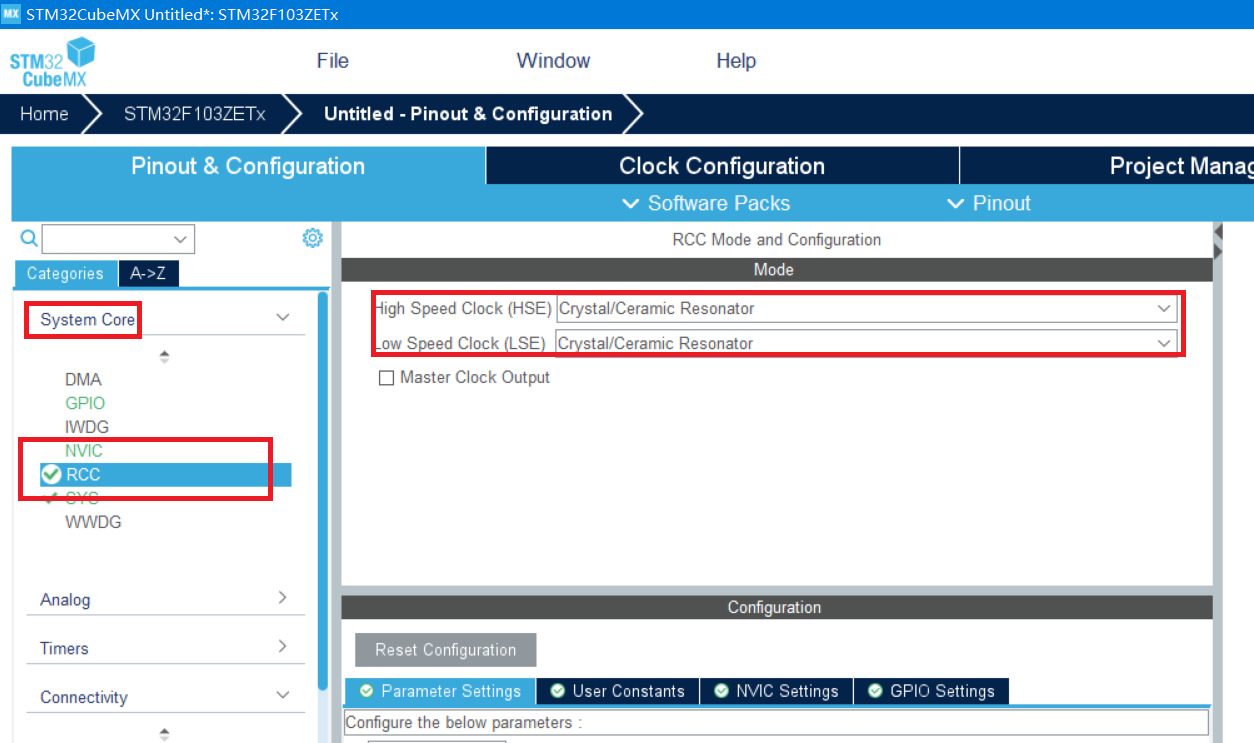This screenshot has width=1254, height=743.
Task: Click the 'RCC Mode and Configuration' title
Action: pos(777,240)
